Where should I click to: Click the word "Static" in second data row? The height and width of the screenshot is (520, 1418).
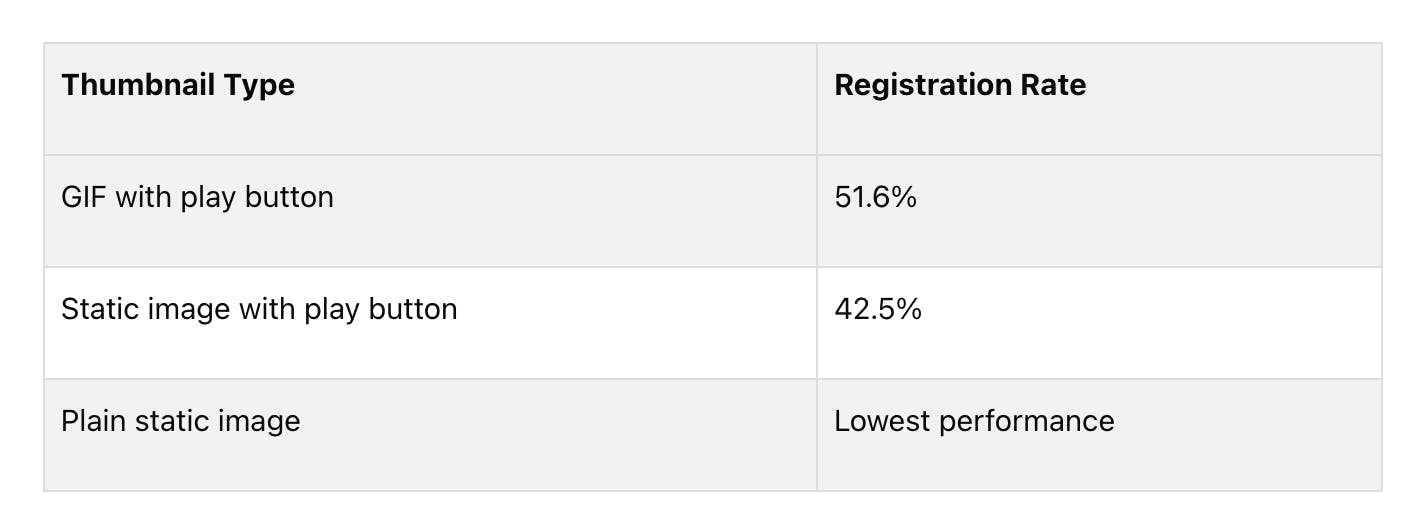click(x=94, y=309)
